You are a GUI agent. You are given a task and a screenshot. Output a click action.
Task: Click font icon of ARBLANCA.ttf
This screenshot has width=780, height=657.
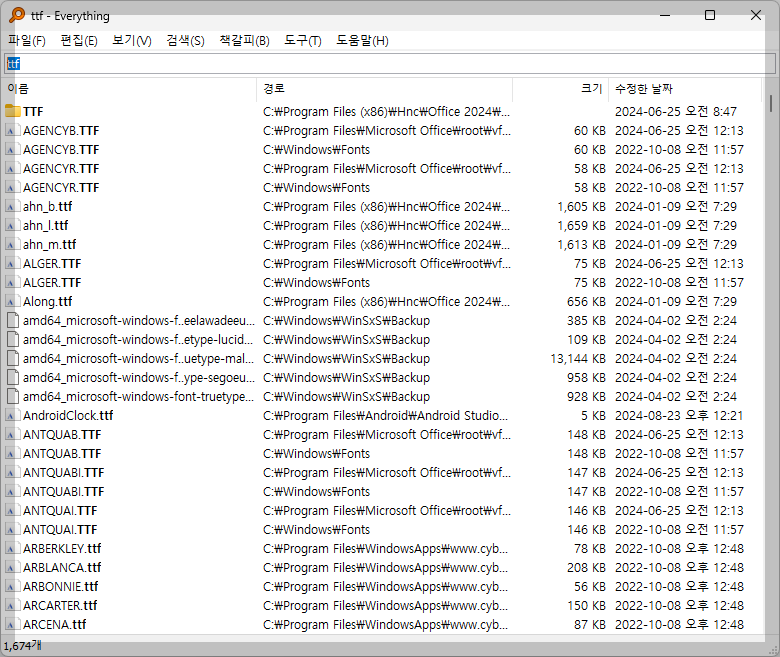[x=11, y=567]
